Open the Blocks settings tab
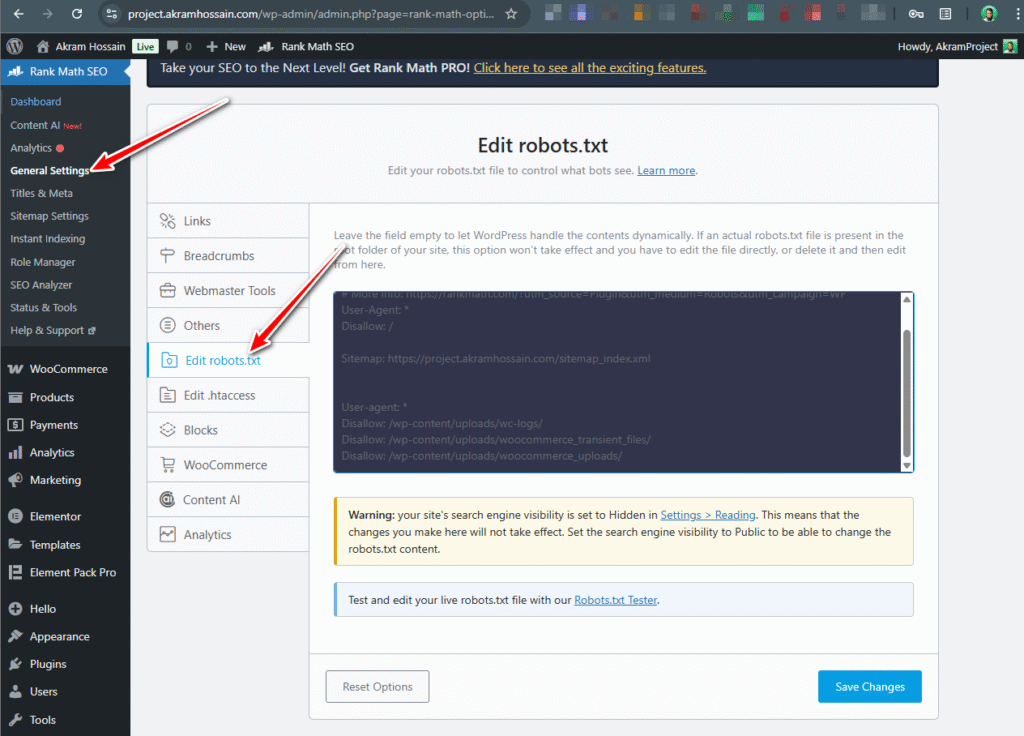Screen dimensions: 1024x736 [228, 430]
